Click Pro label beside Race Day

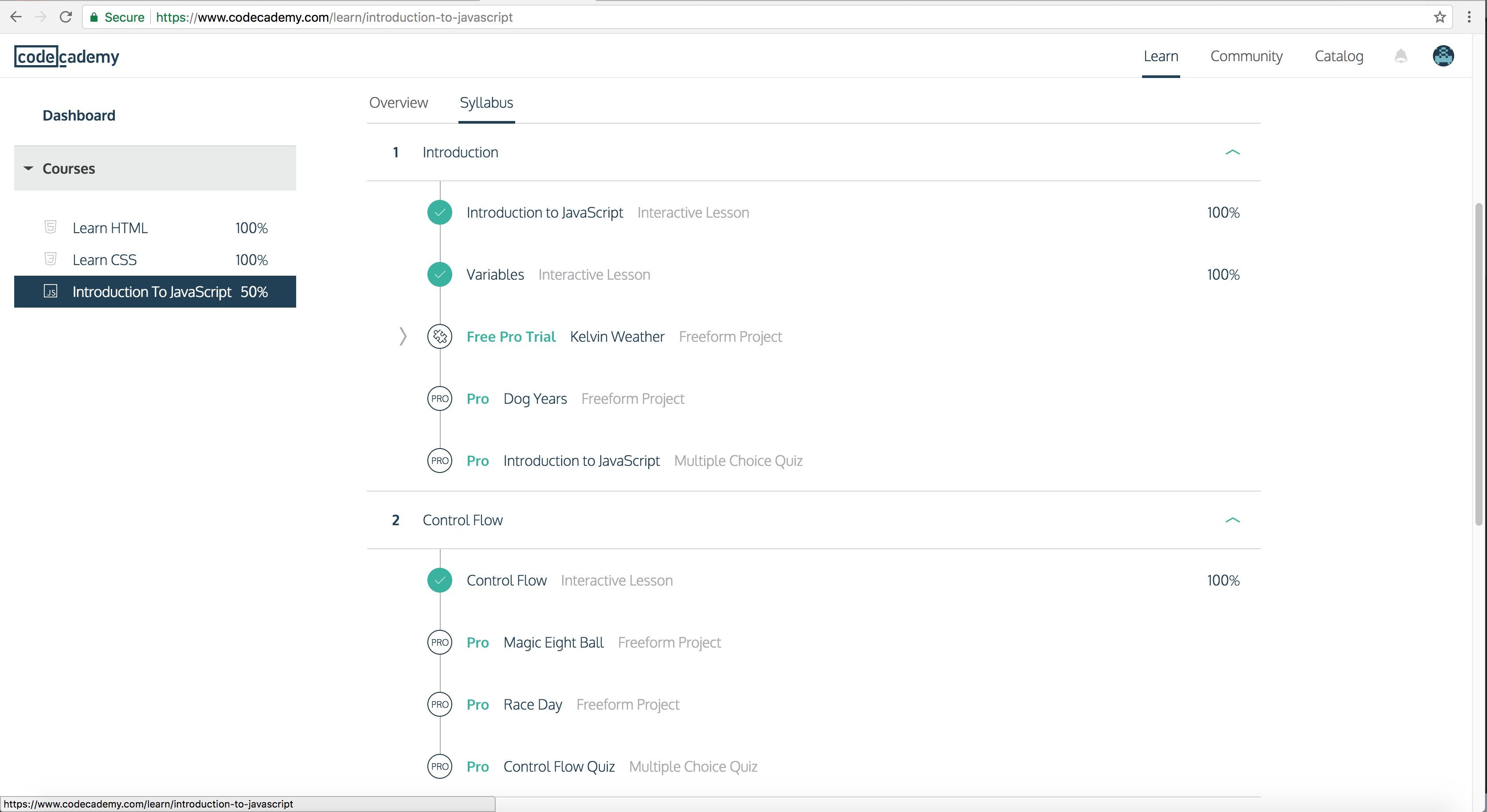click(x=477, y=705)
